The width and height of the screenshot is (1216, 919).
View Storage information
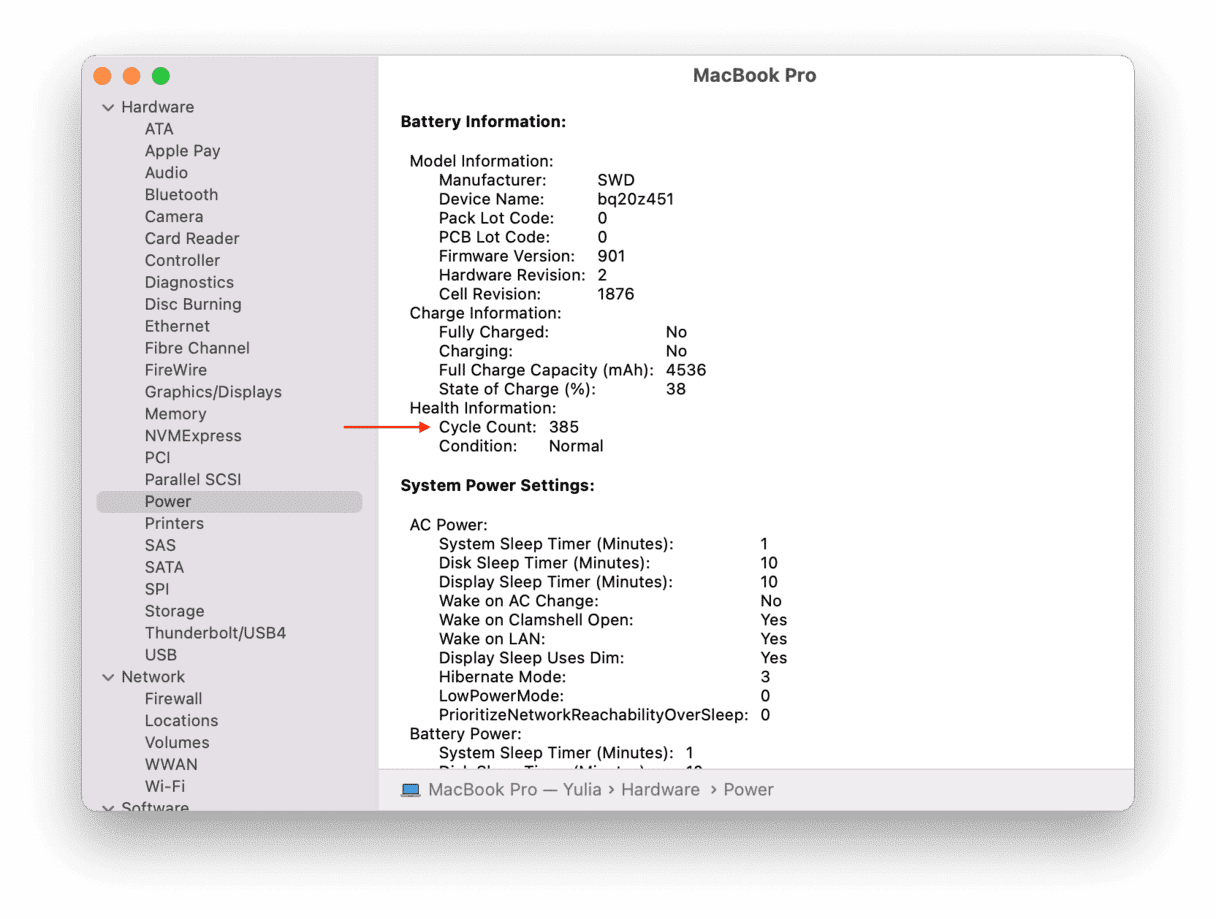(174, 613)
